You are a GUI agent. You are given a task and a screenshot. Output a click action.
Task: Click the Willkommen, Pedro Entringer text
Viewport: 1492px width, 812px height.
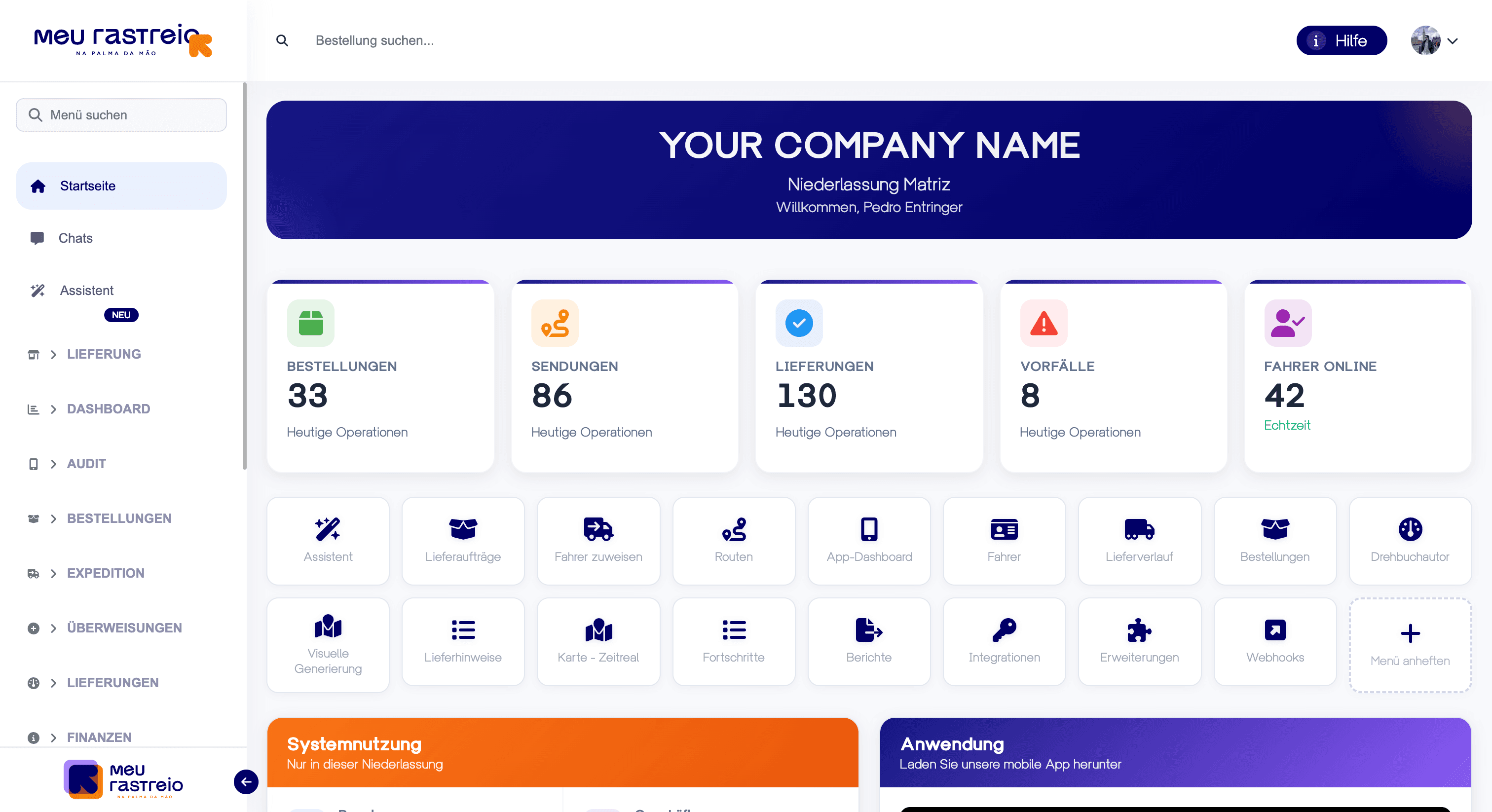point(869,207)
